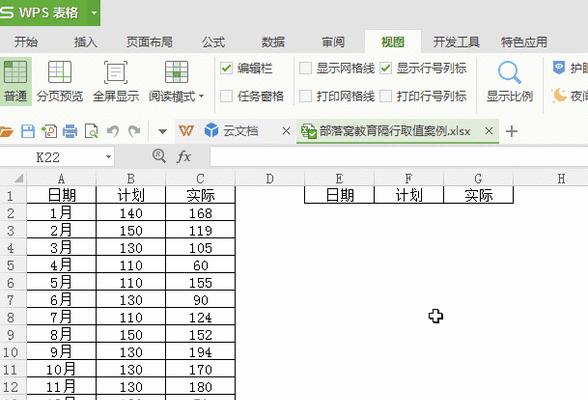Open the WPS 表格 application menu arrow
This screenshot has width=588, height=400.
(x=94, y=13)
